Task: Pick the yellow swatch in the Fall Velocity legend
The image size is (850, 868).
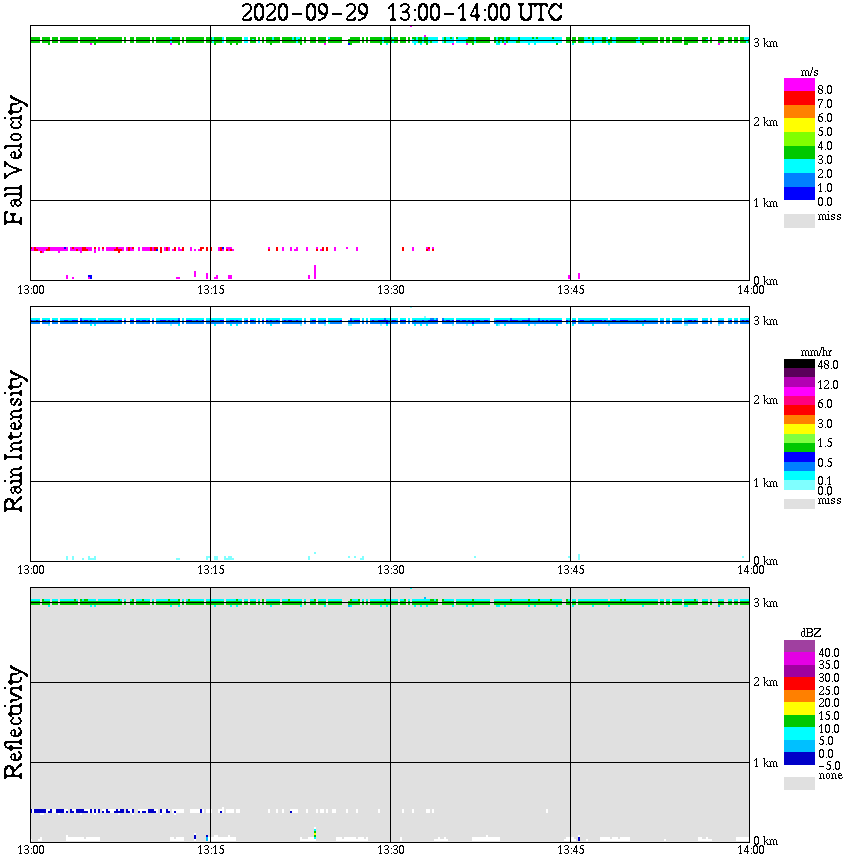Action: (x=799, y=125)
